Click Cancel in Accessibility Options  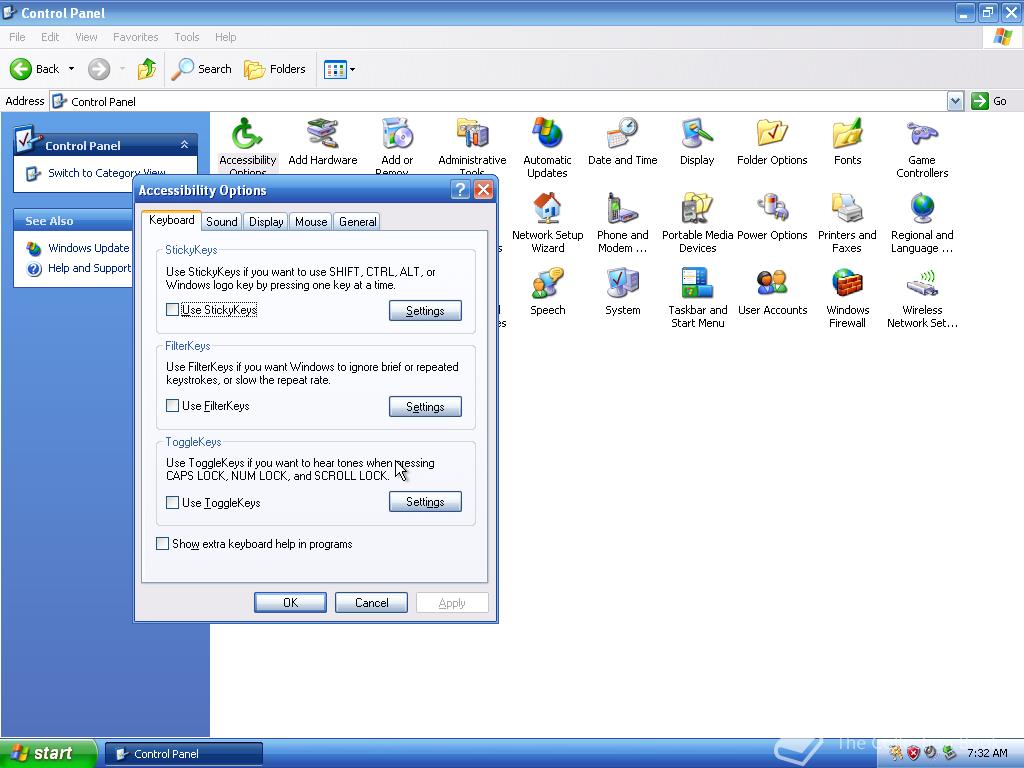coord(372,603)
